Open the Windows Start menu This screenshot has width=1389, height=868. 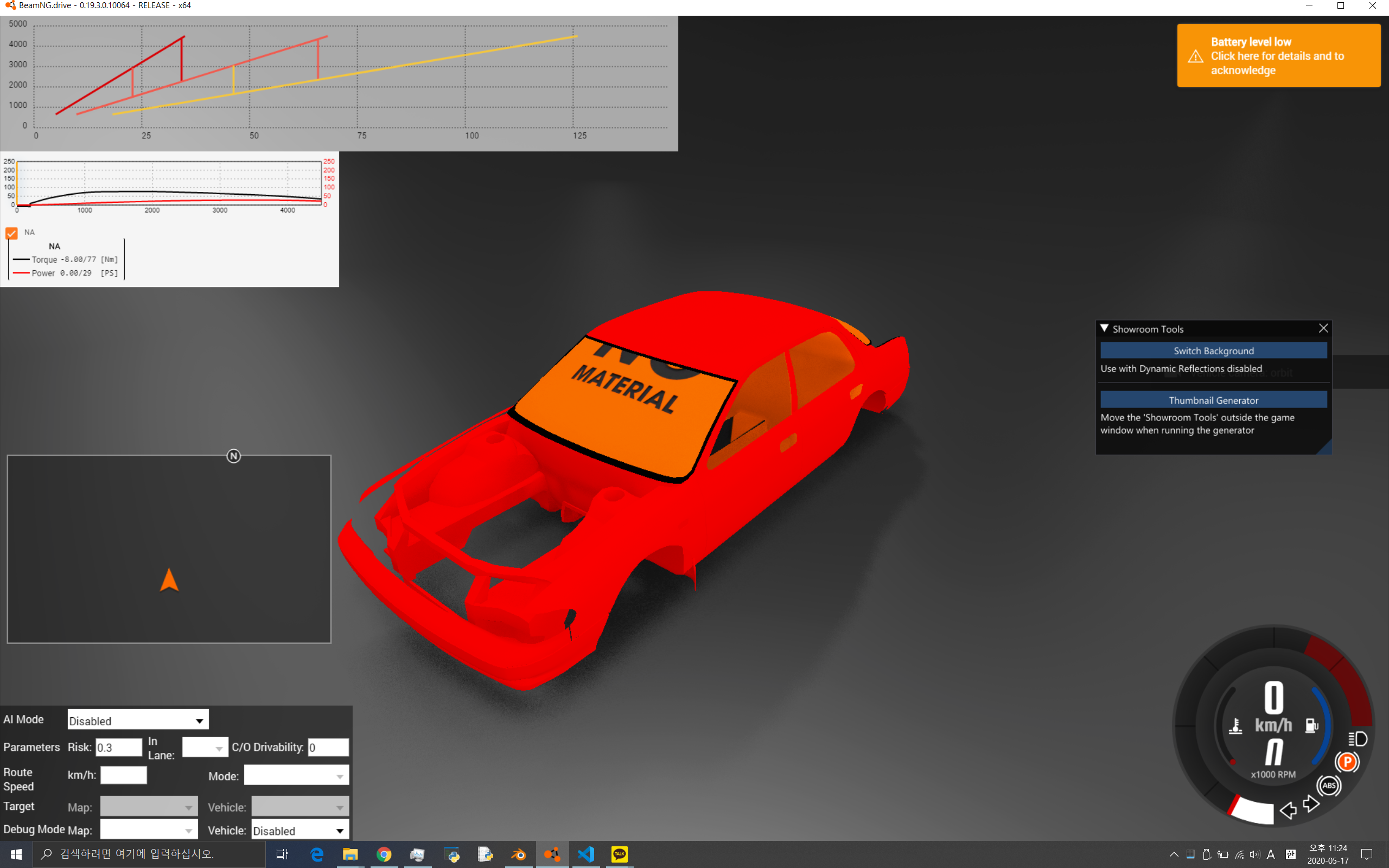(16, 854)
